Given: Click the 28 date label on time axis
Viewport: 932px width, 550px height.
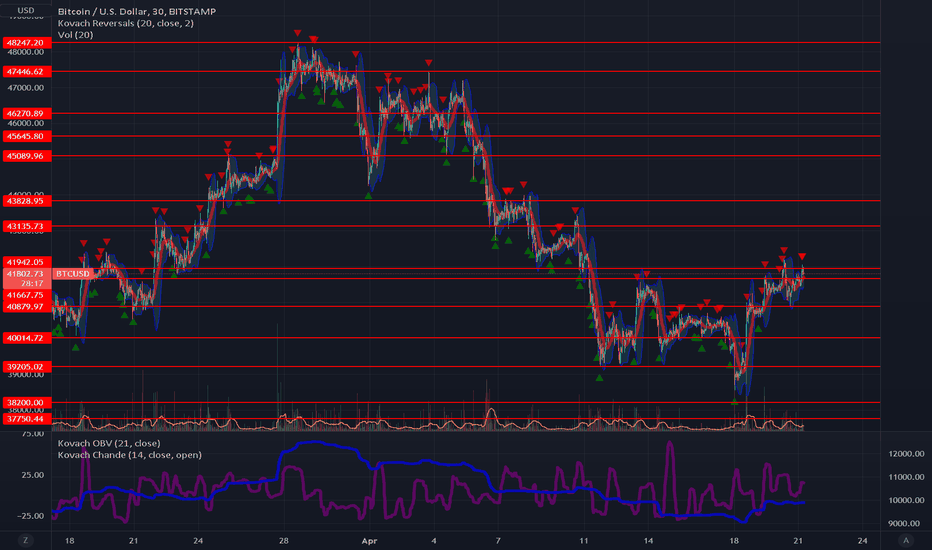Looking at the screenshot, I should (284, 540).
